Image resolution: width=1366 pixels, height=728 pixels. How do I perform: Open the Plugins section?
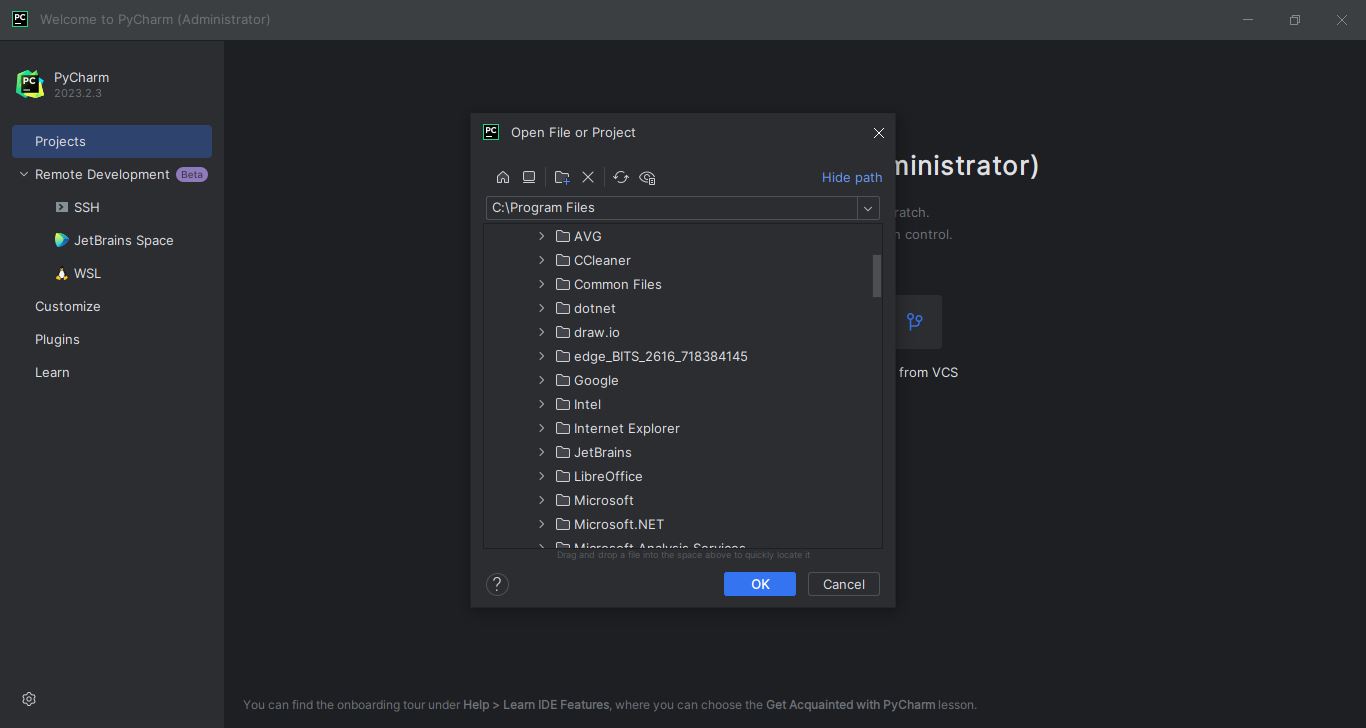[57, 339]
